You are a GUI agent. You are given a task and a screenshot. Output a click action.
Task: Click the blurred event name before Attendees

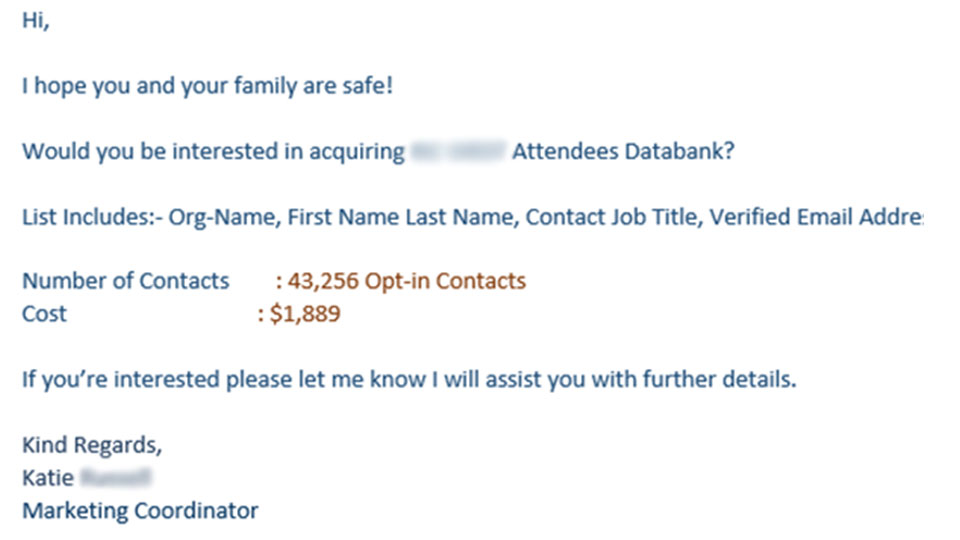(458, 151)
